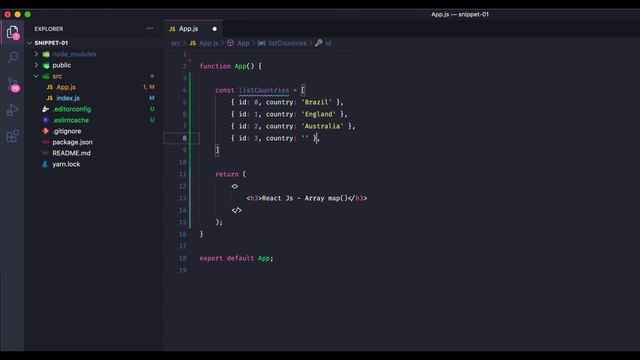Viewport: 640px width, 360px height.
Task: Click the green macOS fullscreen button
Action: coord(27,14)
